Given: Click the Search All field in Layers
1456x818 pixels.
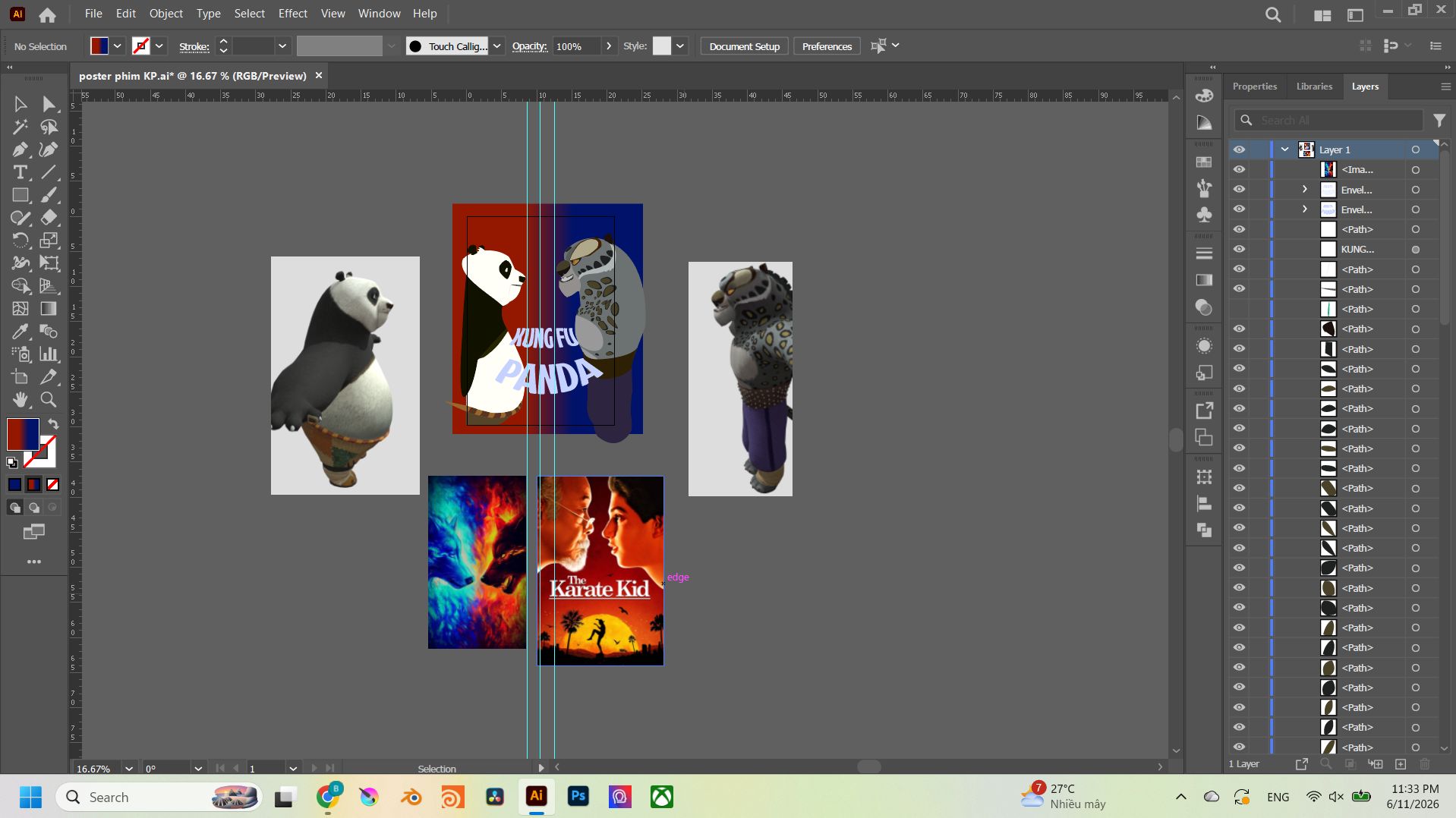Looking at the screenshot, I should point(1328,120).
